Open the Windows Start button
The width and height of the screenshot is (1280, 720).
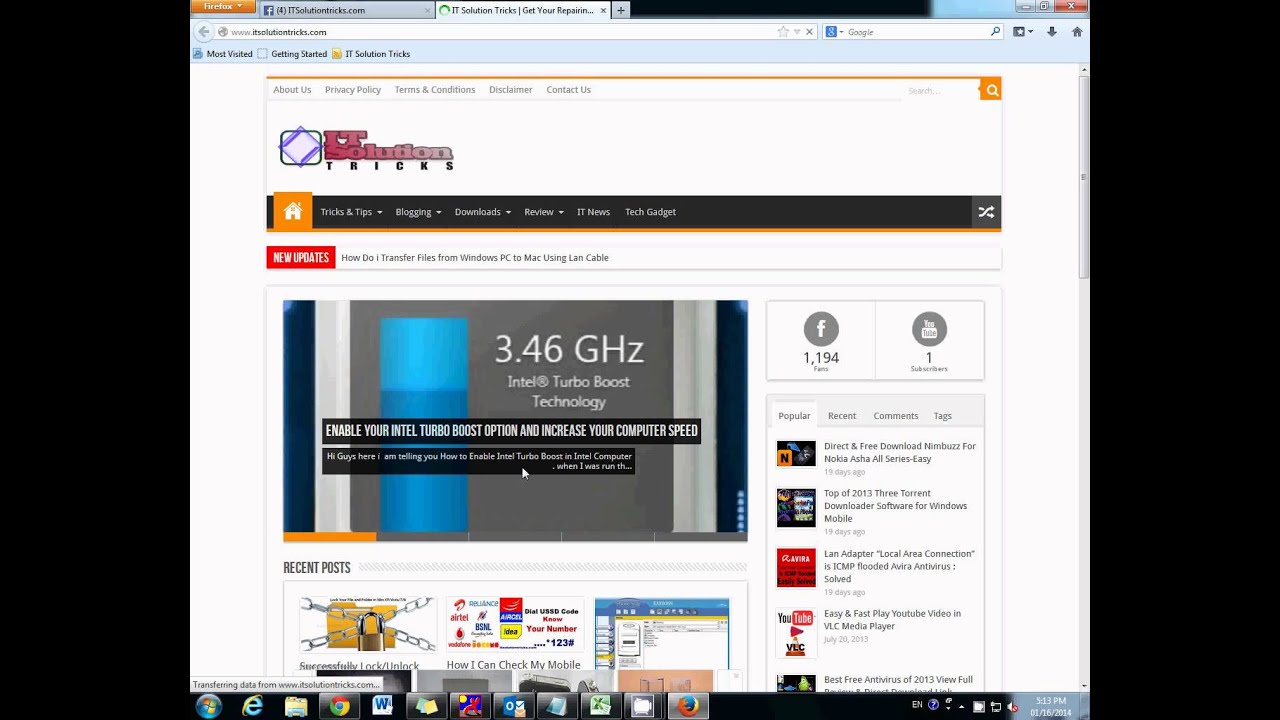tap(209, 706)
